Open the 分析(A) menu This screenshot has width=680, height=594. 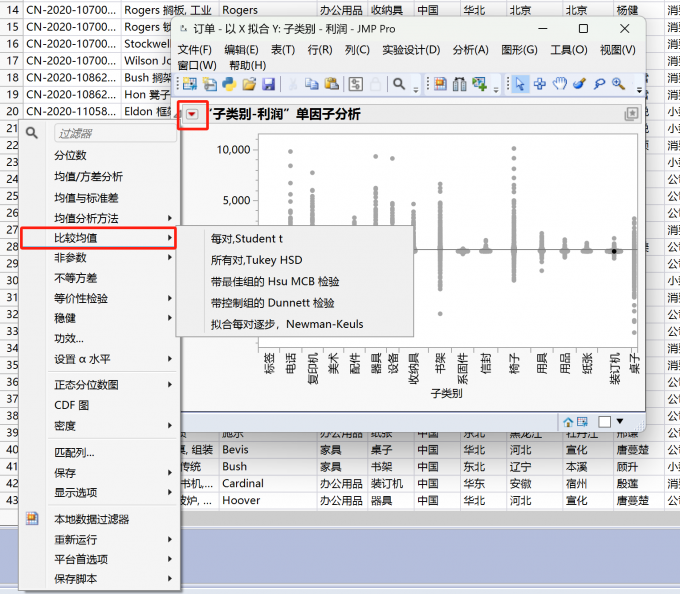pyautogui.click(x=470, y=50)
